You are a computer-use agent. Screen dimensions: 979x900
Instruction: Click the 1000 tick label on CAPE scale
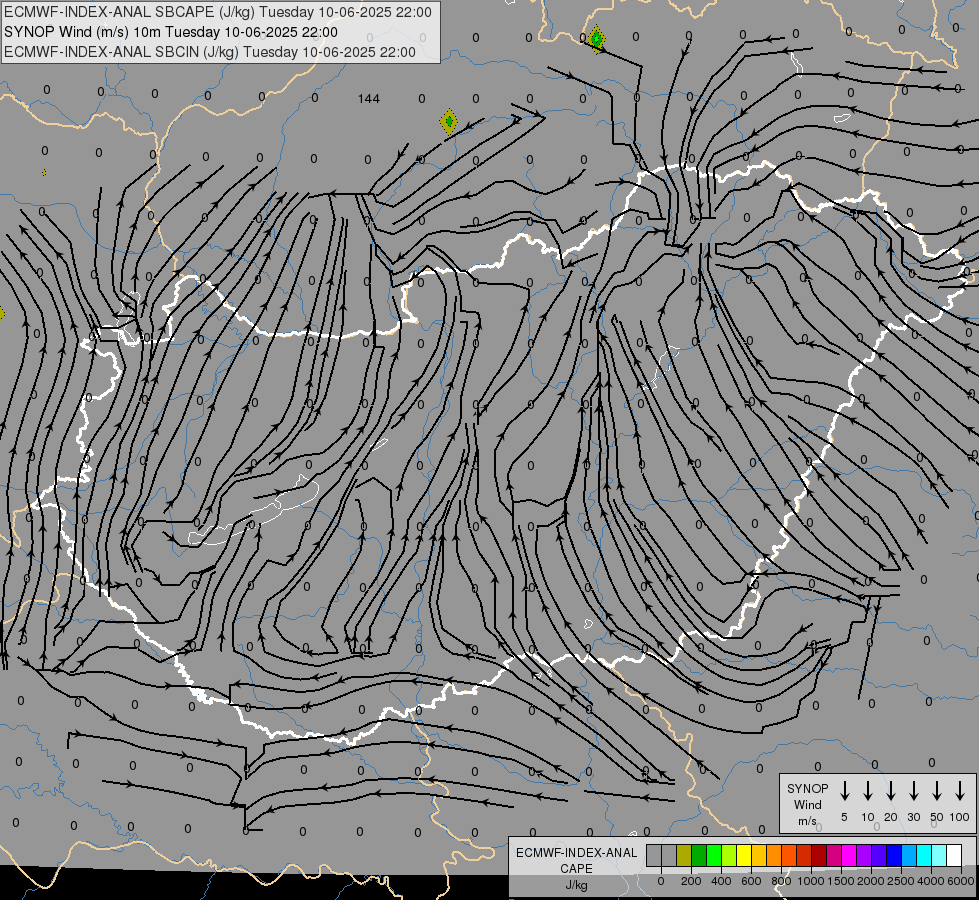(810, 881)
